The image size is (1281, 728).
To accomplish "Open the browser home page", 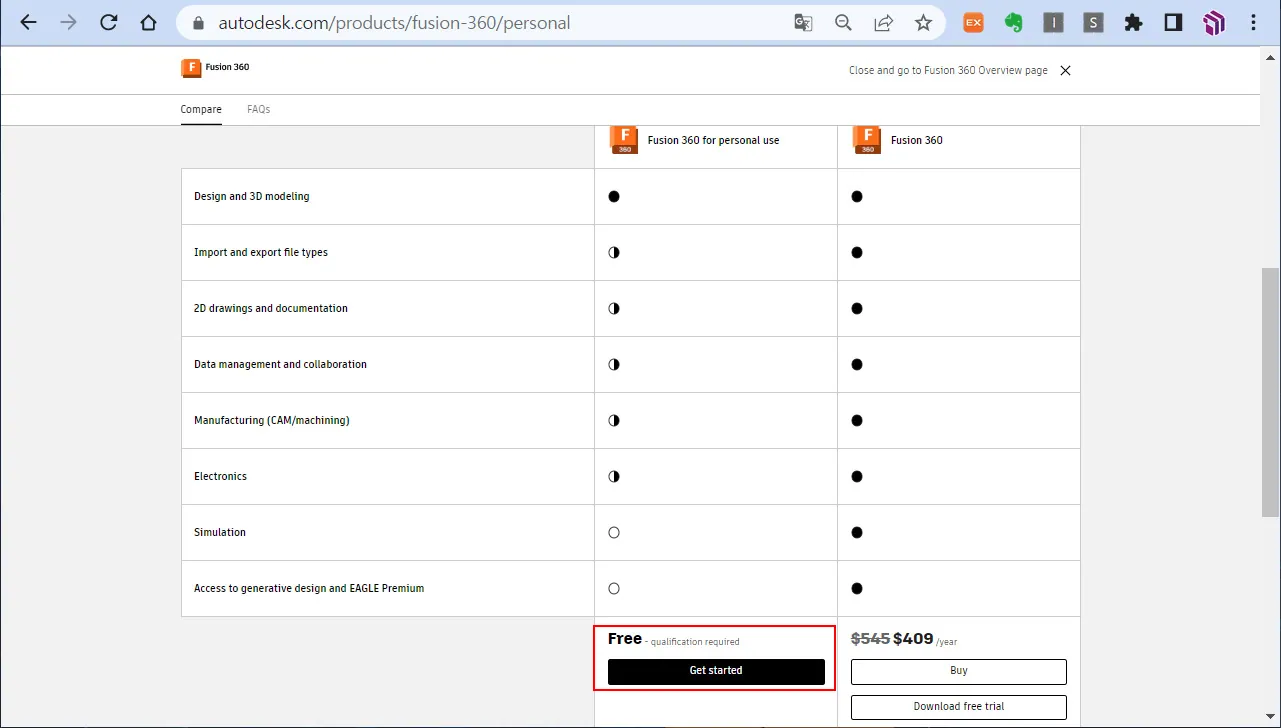I will [x=148, y=22].
